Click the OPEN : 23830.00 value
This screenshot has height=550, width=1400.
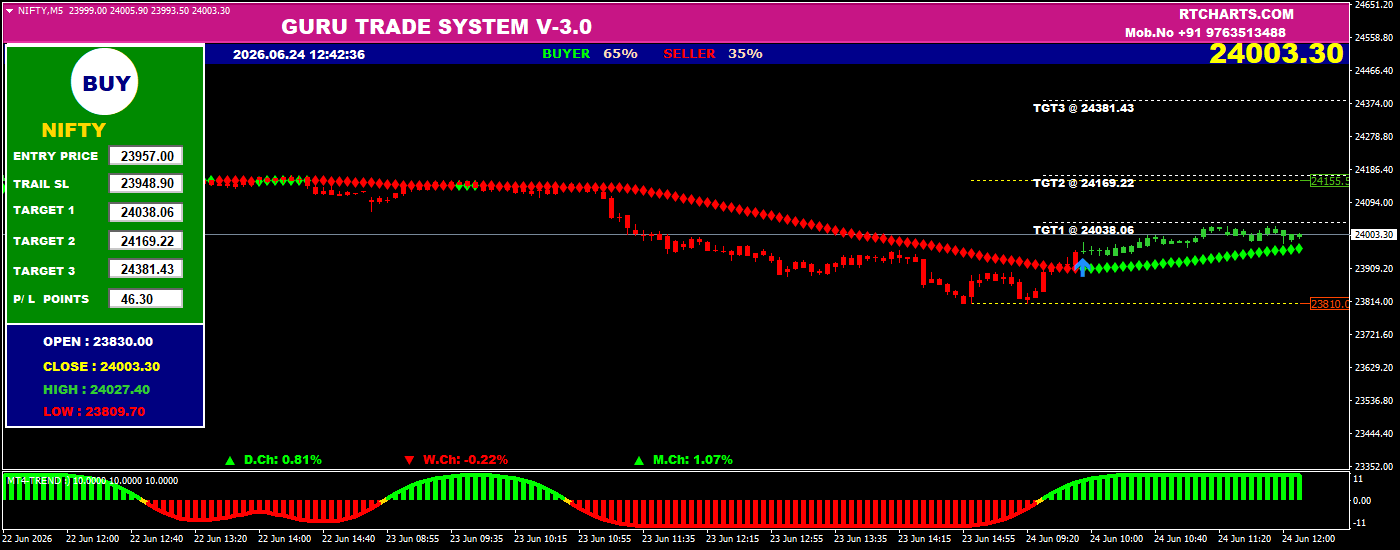[x=98, y=342]
